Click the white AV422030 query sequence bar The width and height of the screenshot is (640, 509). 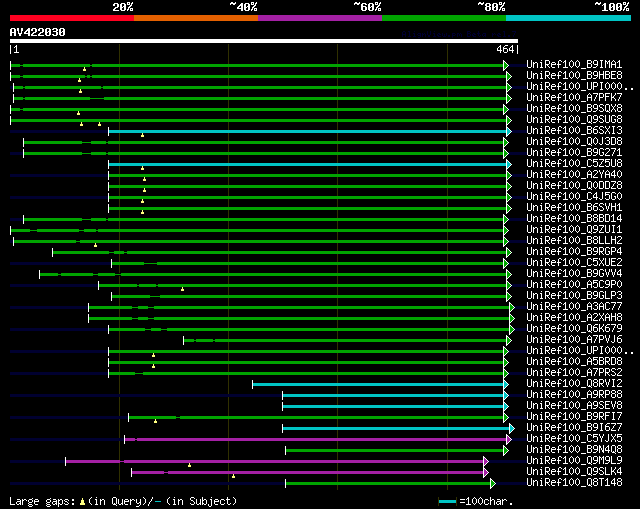[264, 41]
